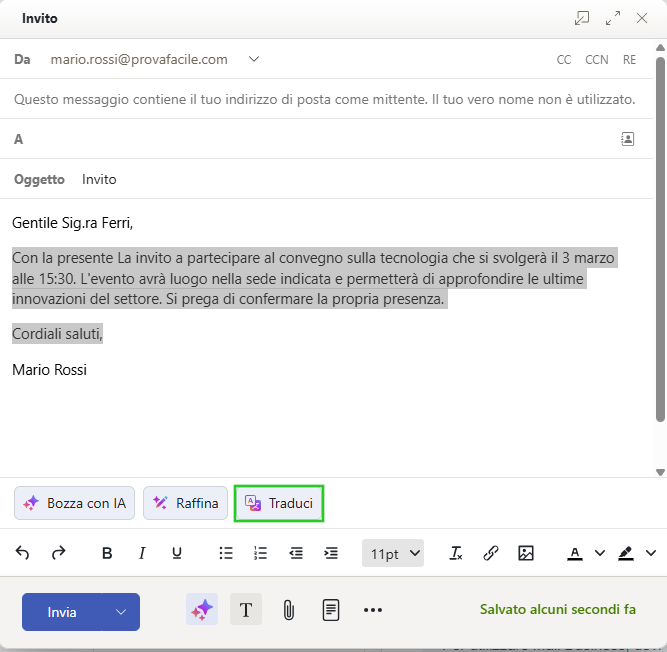Undo the last edit
Viewport: 667px width, 652px height.
(x=23, y=553)
